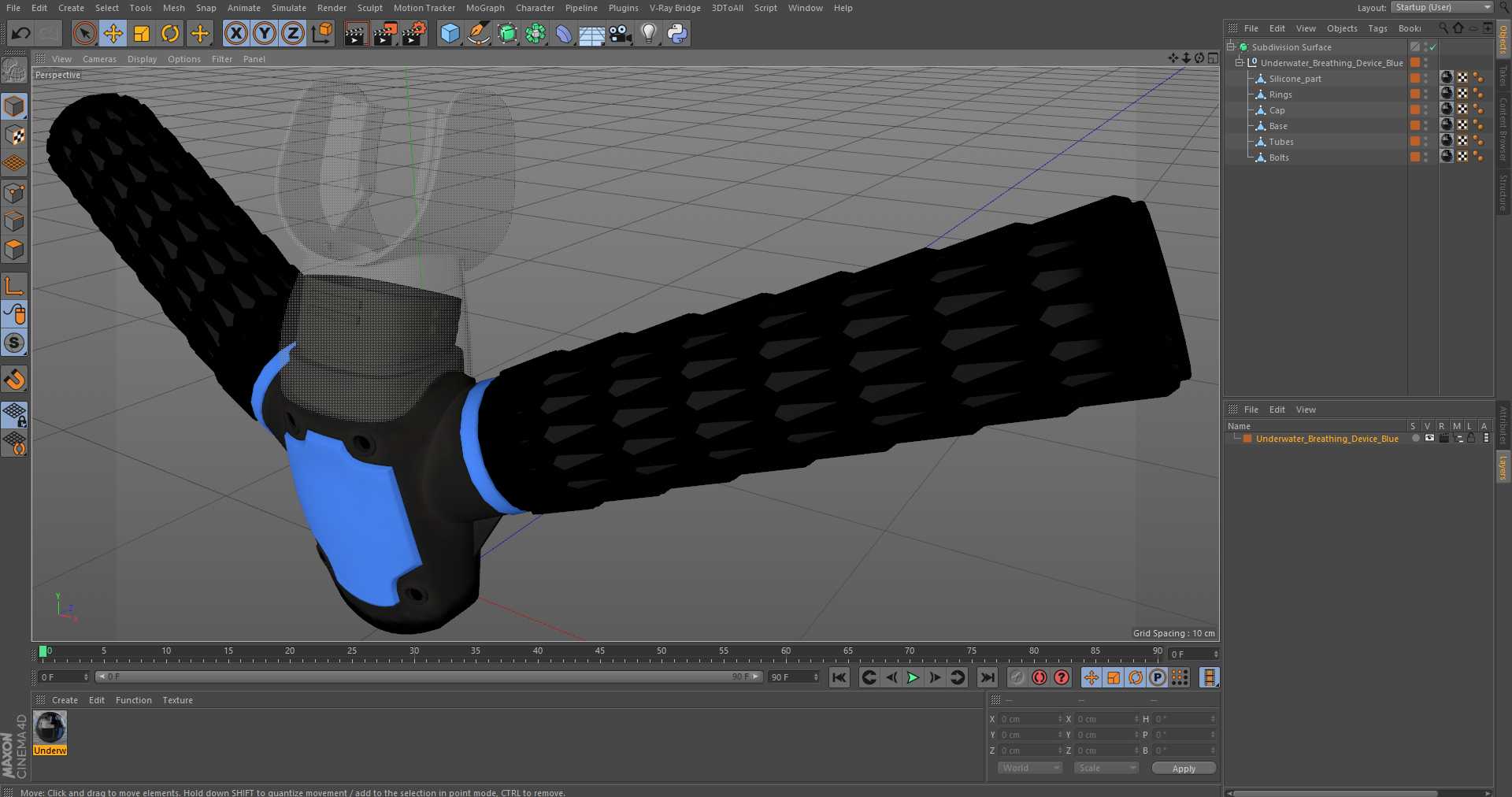This screenshot has width=1512, height=797.
Task: Click the current frame field 0 F
Action: (x=63, y=677)
